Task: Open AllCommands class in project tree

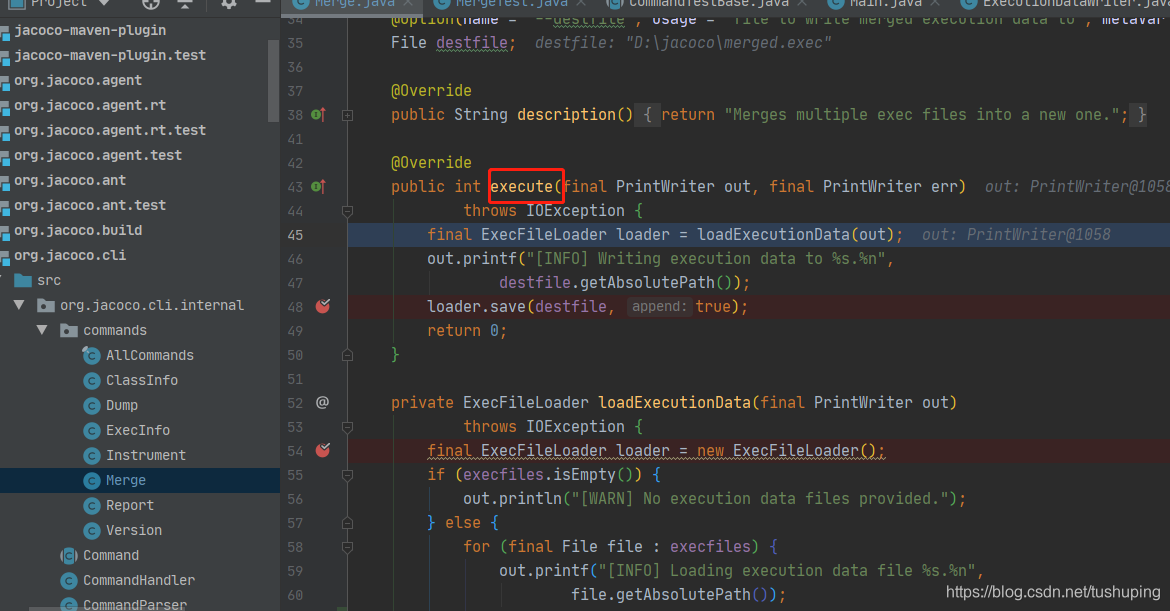Action: click(149, 355)
